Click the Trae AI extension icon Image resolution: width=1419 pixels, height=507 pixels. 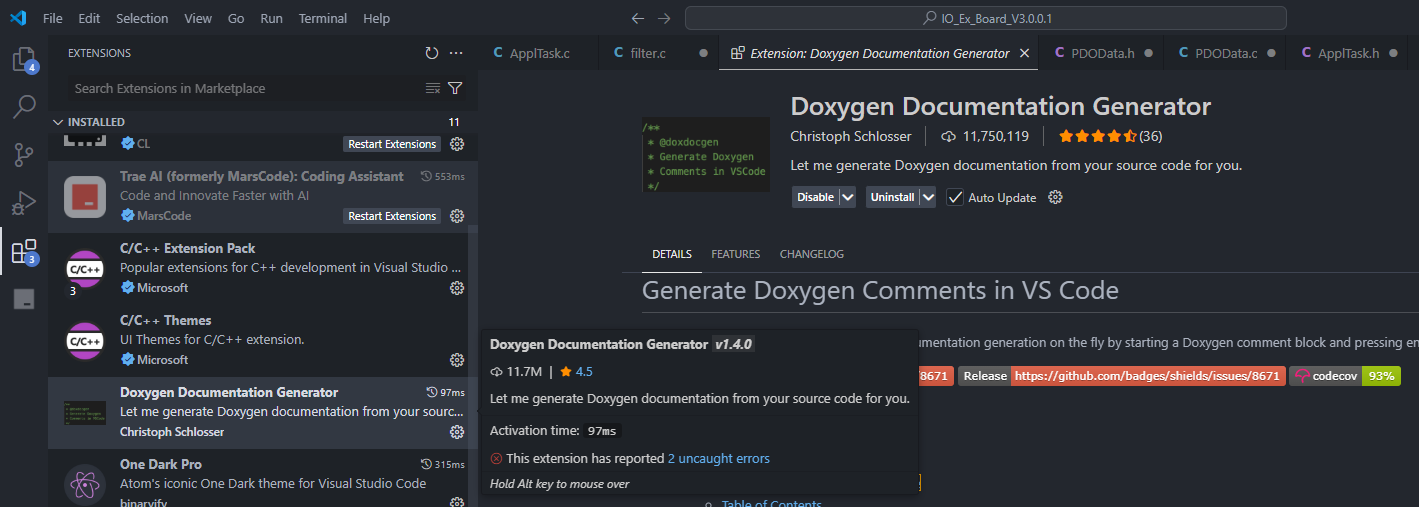point(85,196)
